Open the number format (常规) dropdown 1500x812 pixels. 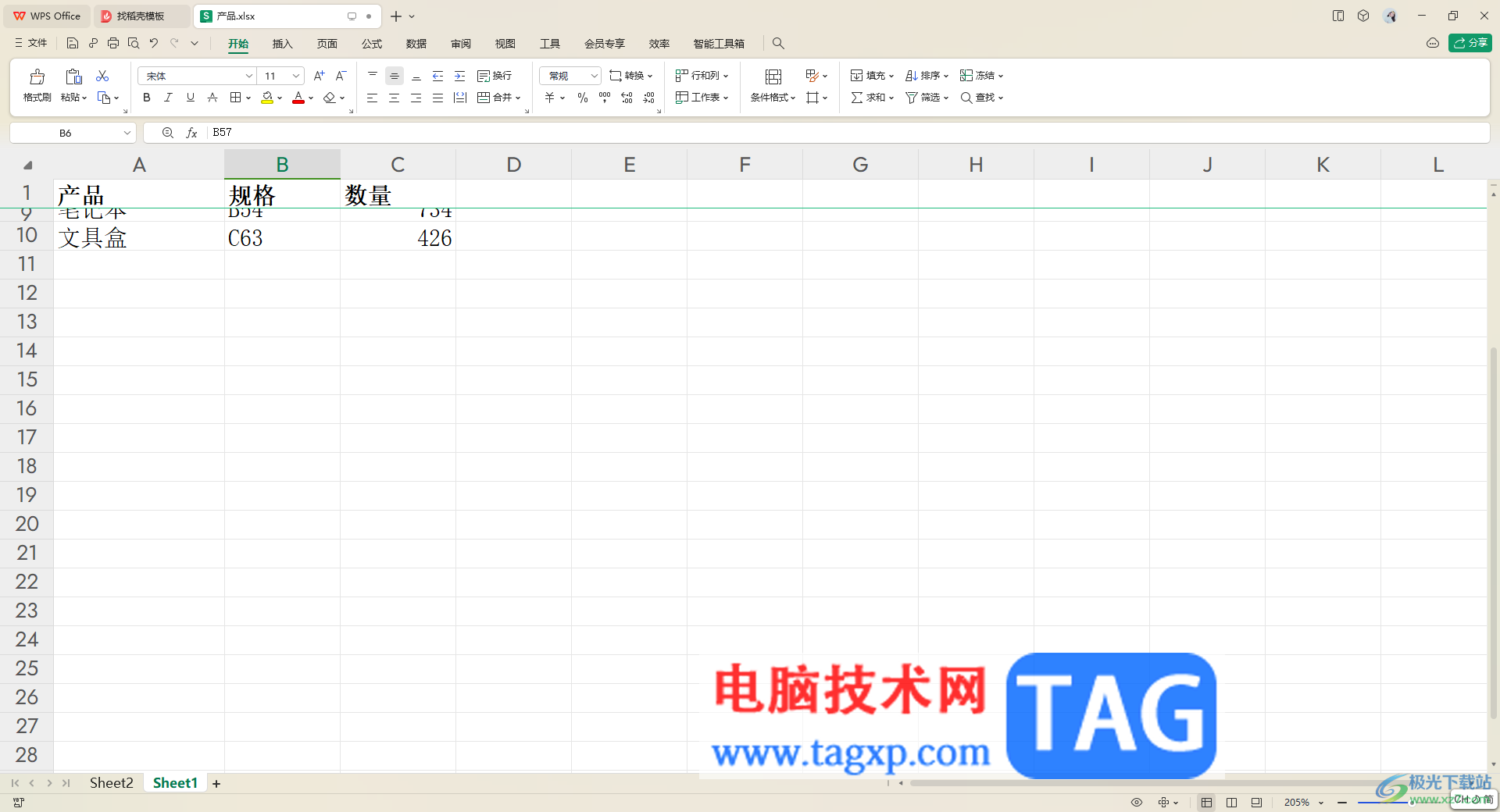[x=570, y=76]
